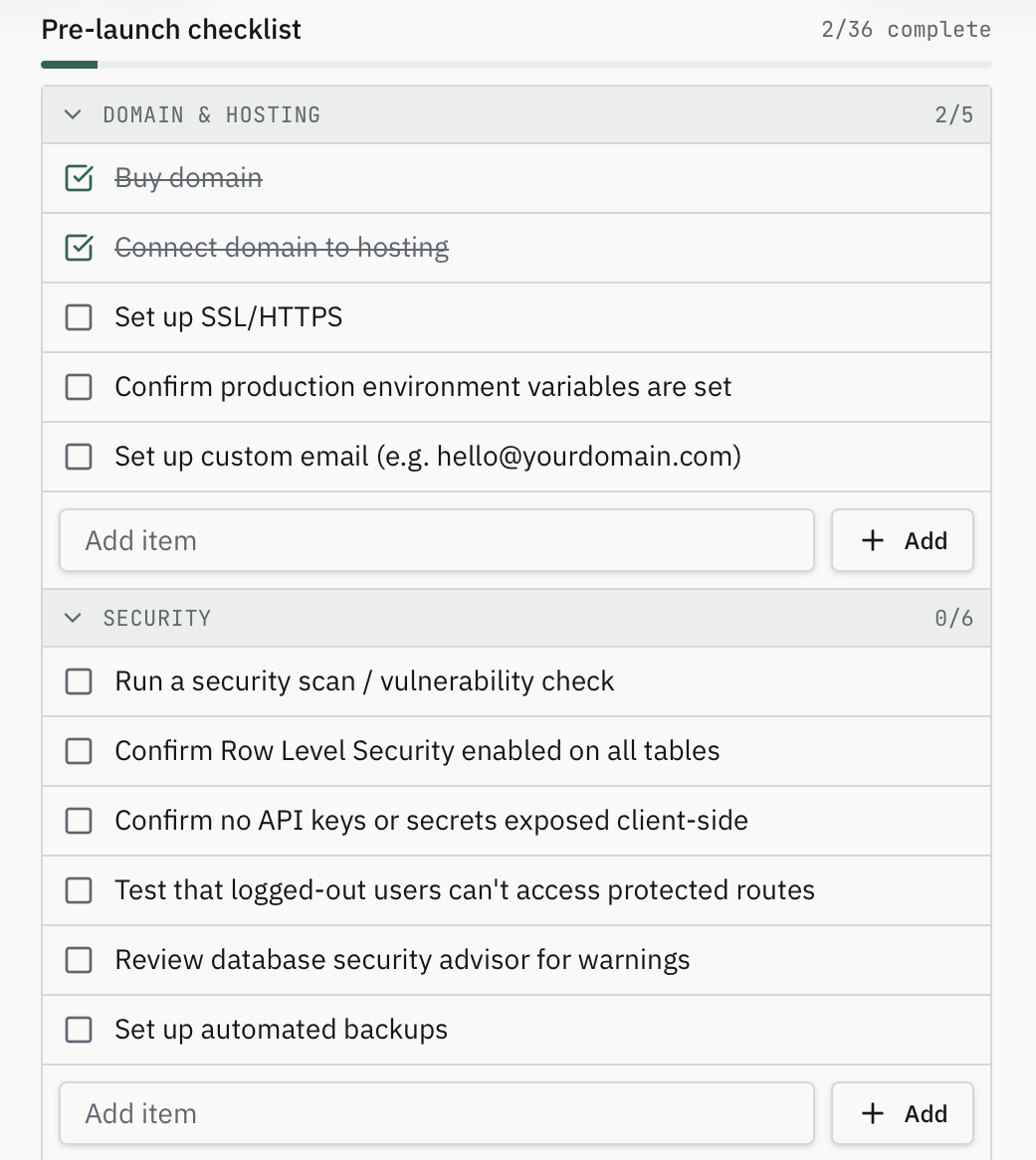Collapse the Security section chevron
Image resolution: width=1036 pixels, height=1160 pixels.
[73, 618]
